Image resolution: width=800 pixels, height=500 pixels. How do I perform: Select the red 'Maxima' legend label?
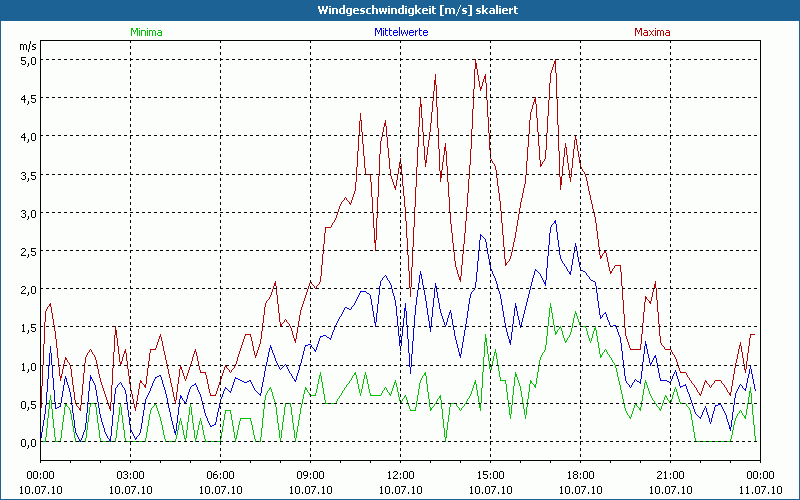coord(652,32)
